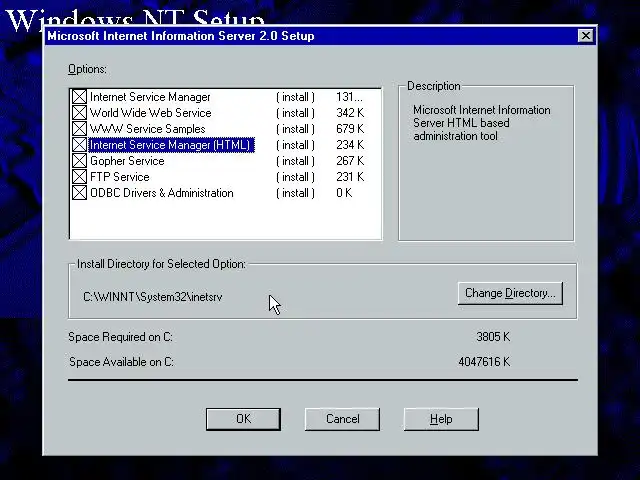Uncheck the Internet Service Manager checkbox

point(79,97)
